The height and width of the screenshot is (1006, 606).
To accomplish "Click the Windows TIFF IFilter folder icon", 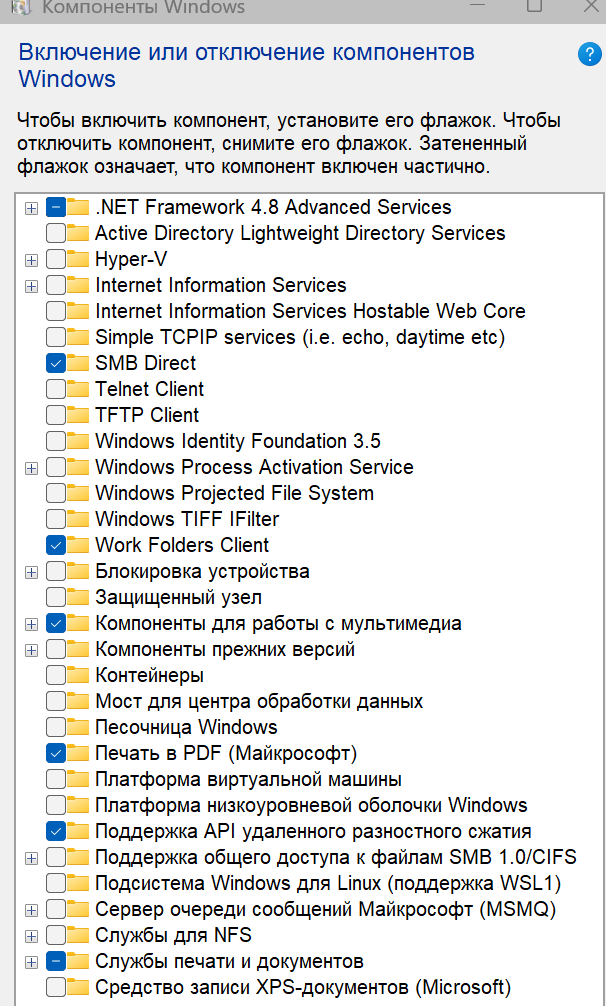I will (79, 519).
